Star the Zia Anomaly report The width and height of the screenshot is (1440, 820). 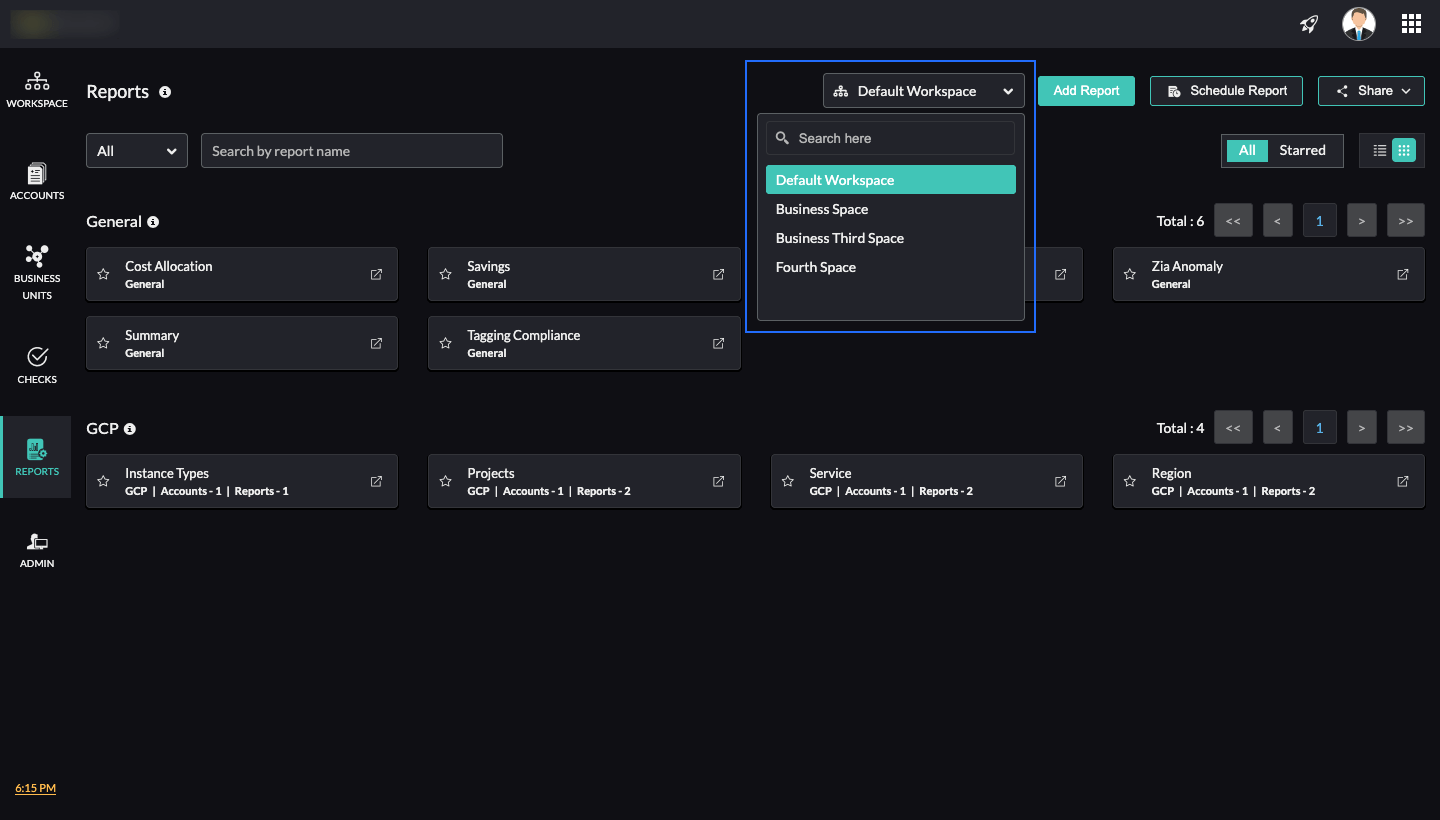point(1130,274)
